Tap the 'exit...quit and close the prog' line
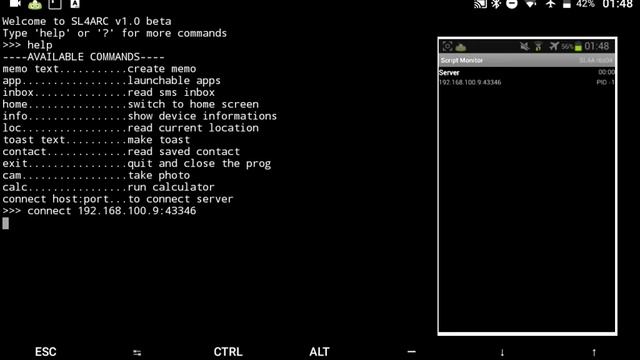Screen dimensions: 640x360 [x=137, y=164]
